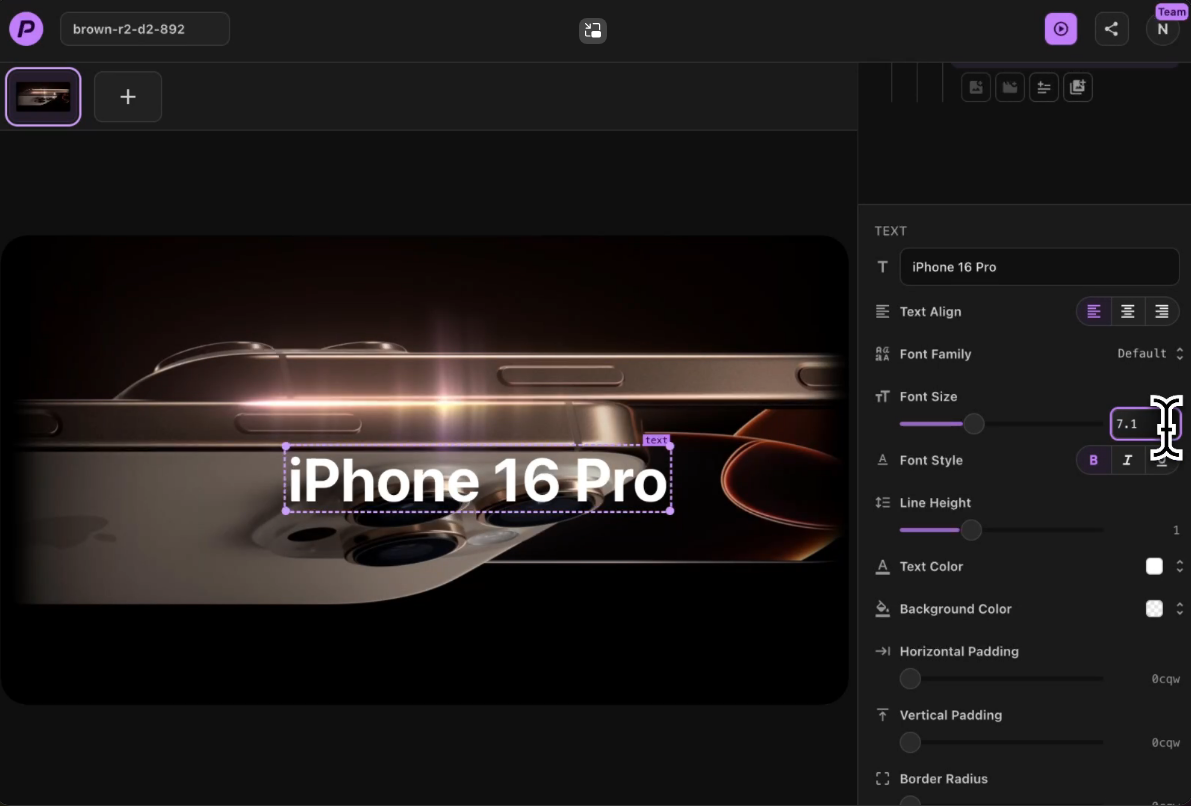Click the add text element icon
This screenshot has width=1191, height=806.
coord(1044,87)
